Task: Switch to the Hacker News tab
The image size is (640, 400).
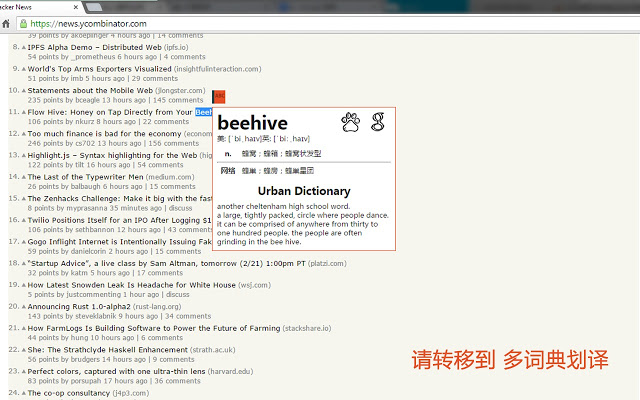Action: tap(39, 7)
